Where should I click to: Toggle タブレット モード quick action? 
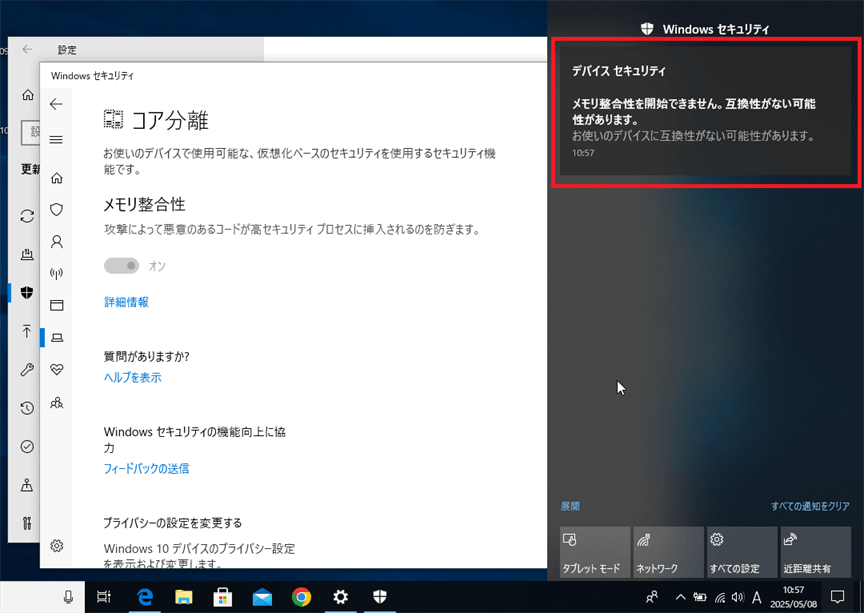click(x=595, y=552)
